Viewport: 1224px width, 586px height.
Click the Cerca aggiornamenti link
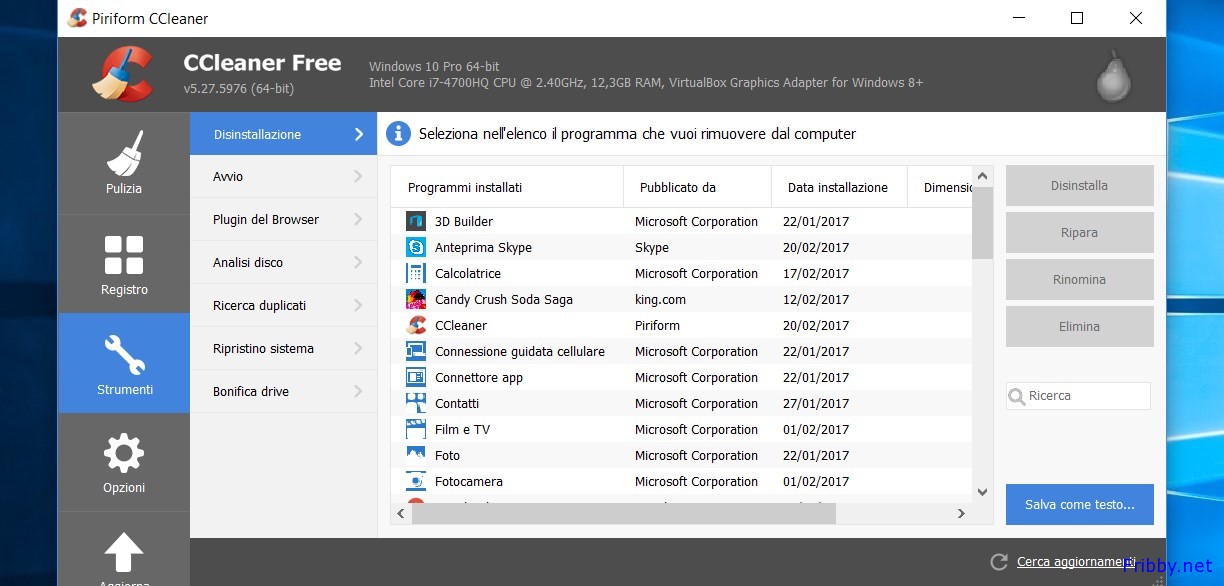click(x=1076, y=562)
